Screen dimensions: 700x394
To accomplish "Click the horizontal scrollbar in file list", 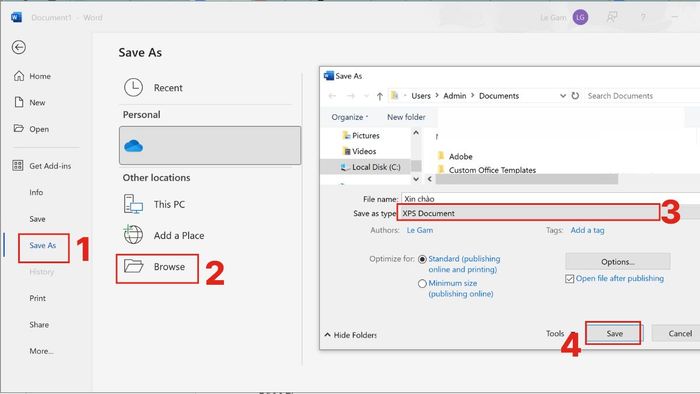I will pyautogui.click(x=527, y=179).
